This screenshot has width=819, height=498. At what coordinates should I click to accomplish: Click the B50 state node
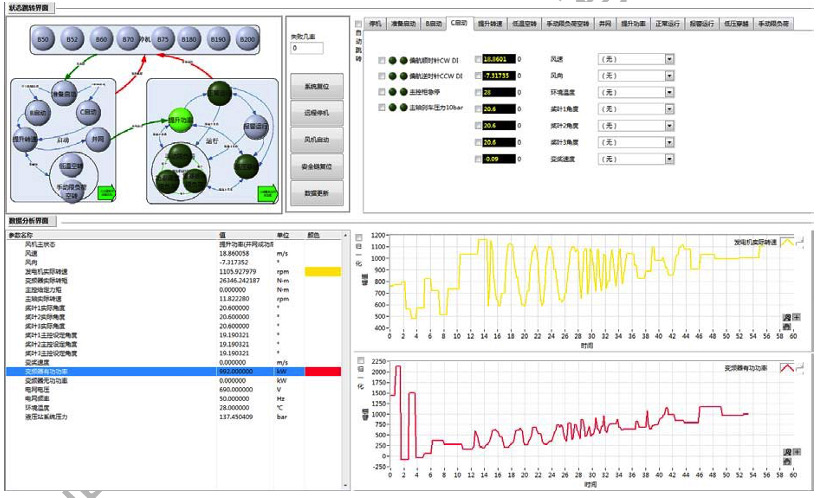43,40
